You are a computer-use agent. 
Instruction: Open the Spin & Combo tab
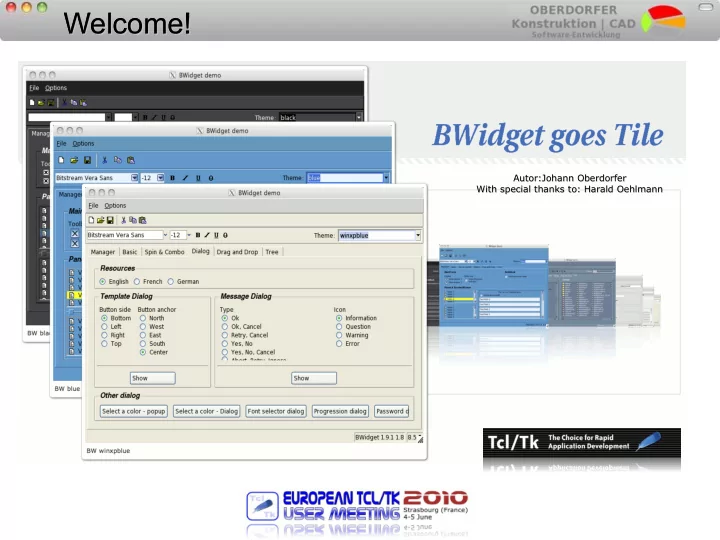[x=164, y=252]
